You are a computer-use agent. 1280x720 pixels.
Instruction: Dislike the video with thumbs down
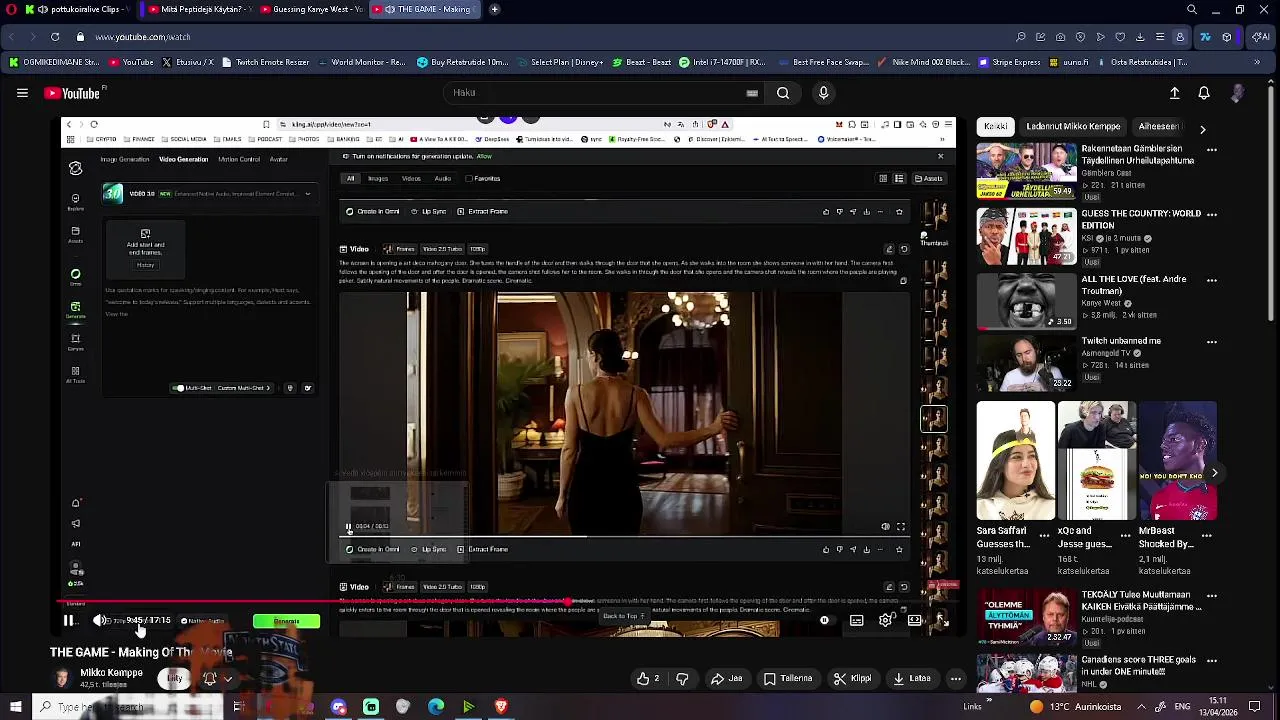682,679
